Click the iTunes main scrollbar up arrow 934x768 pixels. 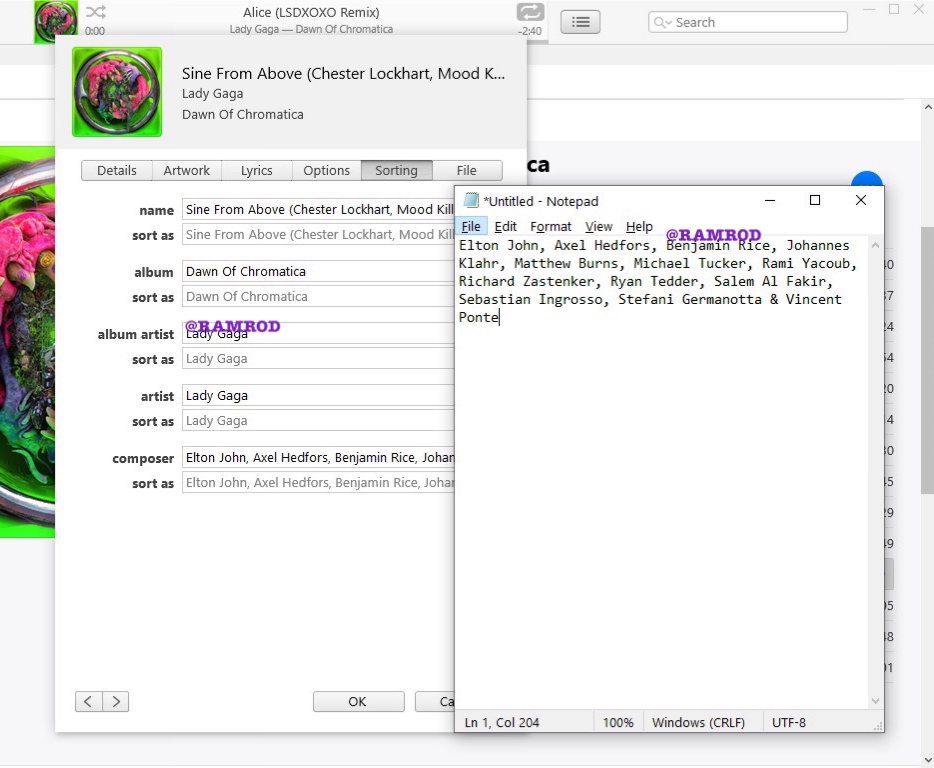tap(927, 107)
